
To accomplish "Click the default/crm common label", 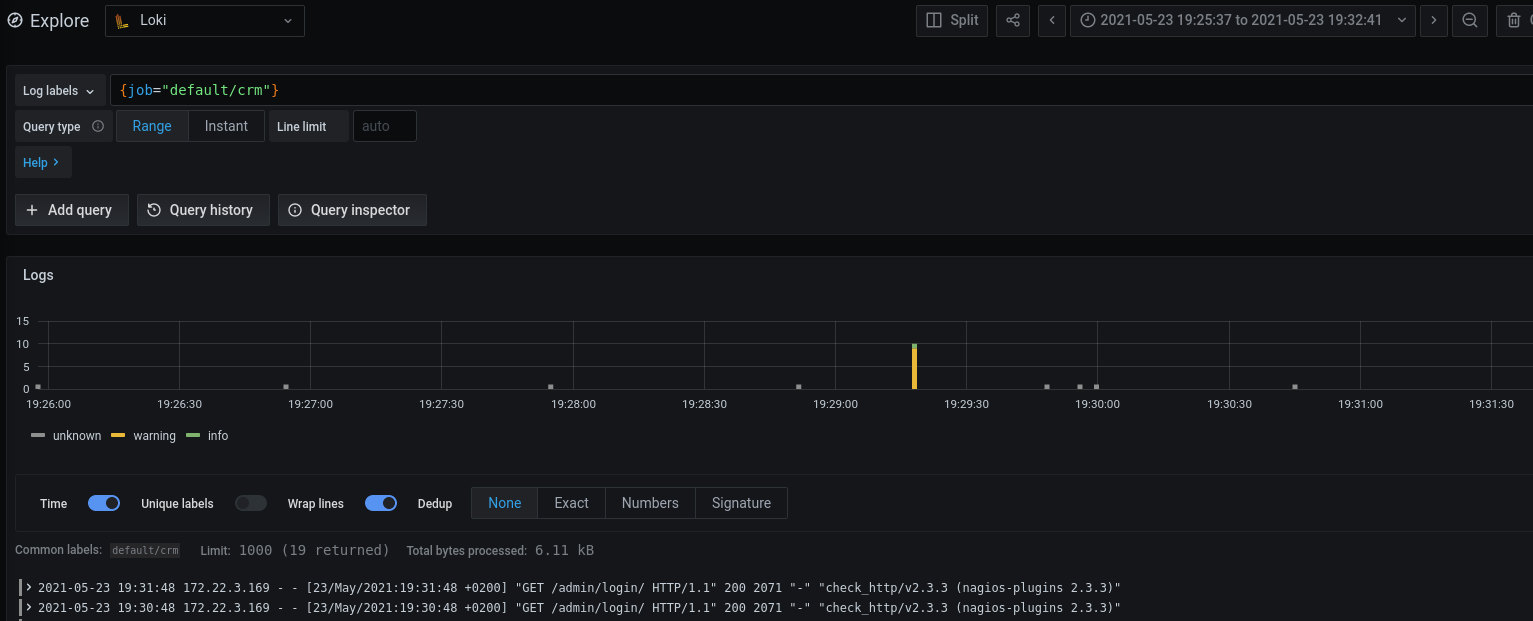I will 145,550.
